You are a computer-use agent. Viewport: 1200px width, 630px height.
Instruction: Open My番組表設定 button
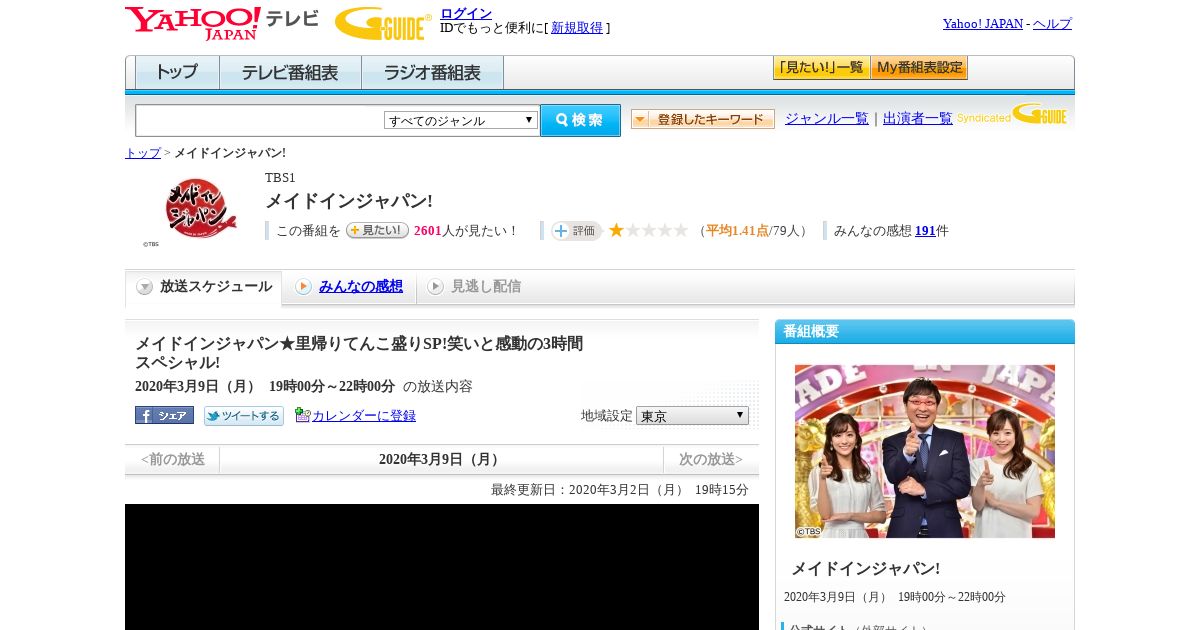point(919,68)
